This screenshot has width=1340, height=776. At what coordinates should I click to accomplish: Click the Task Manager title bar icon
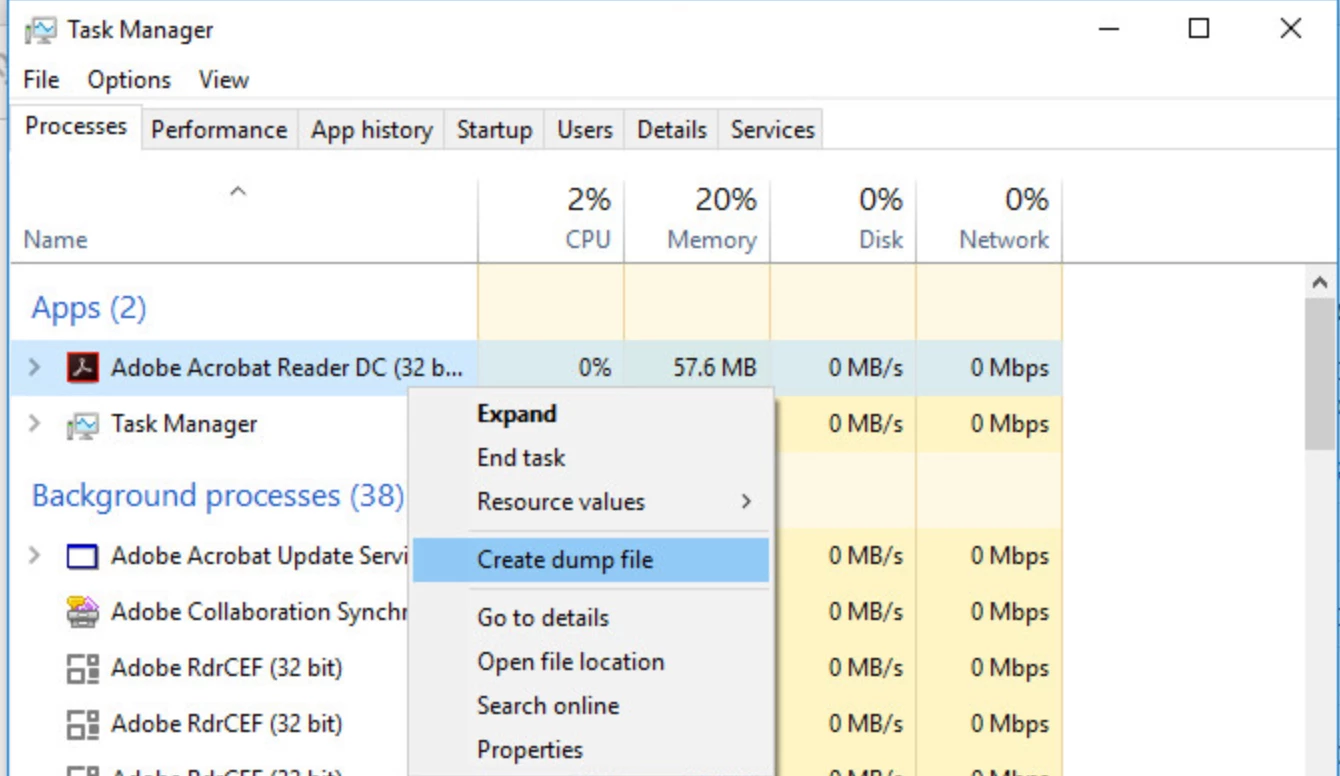pyautogui.click(x=41, y=31)
